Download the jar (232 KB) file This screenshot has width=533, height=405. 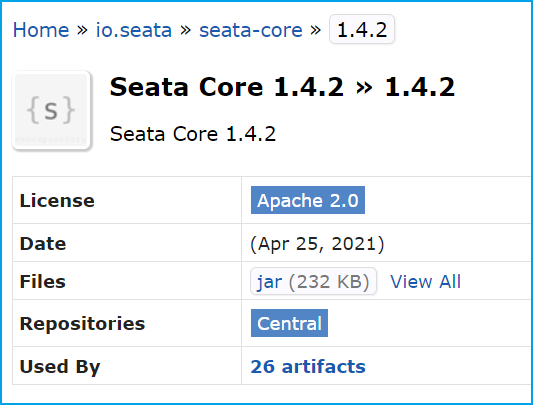point(313,281)
